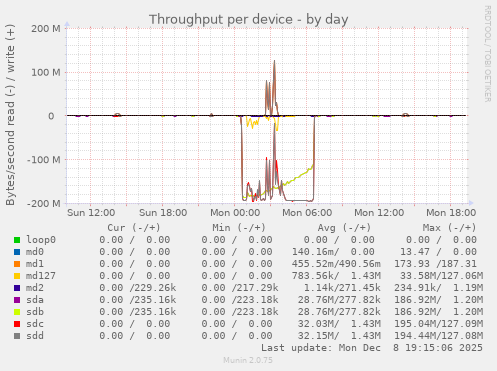Click the write spike peak near 130 M

(274, 61)
